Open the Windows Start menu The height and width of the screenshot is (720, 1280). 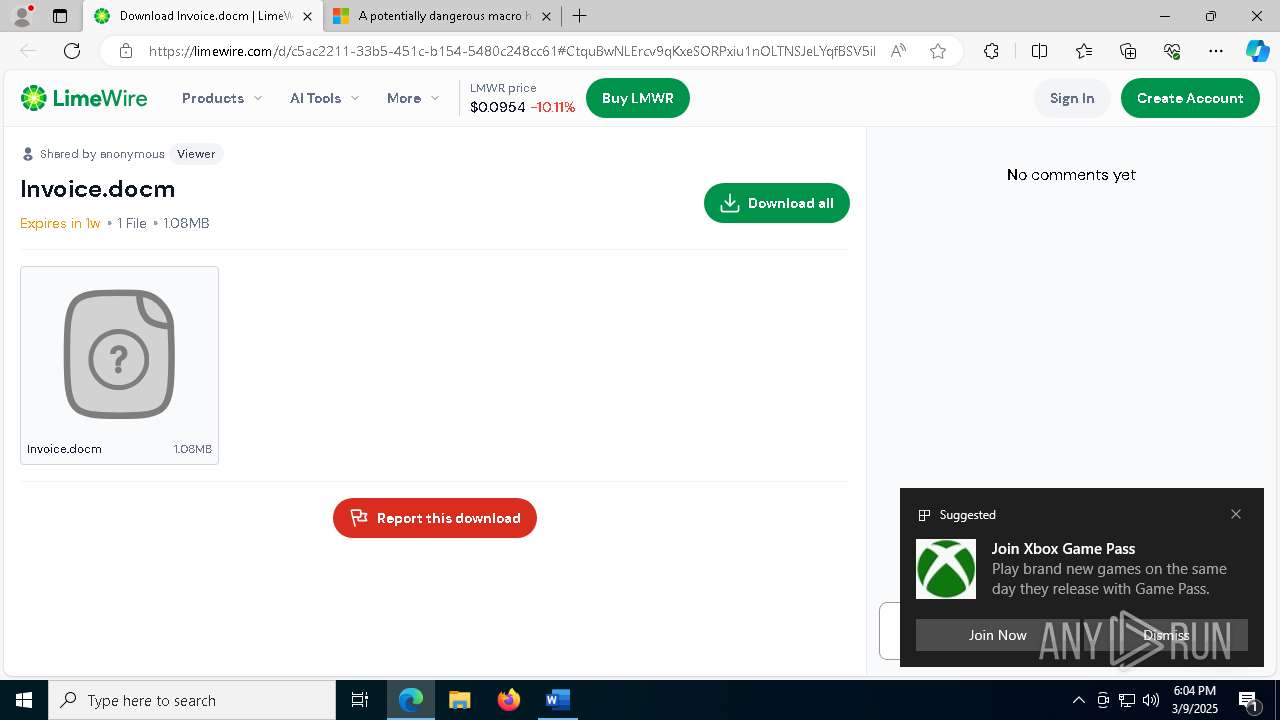tap(24, 700)
